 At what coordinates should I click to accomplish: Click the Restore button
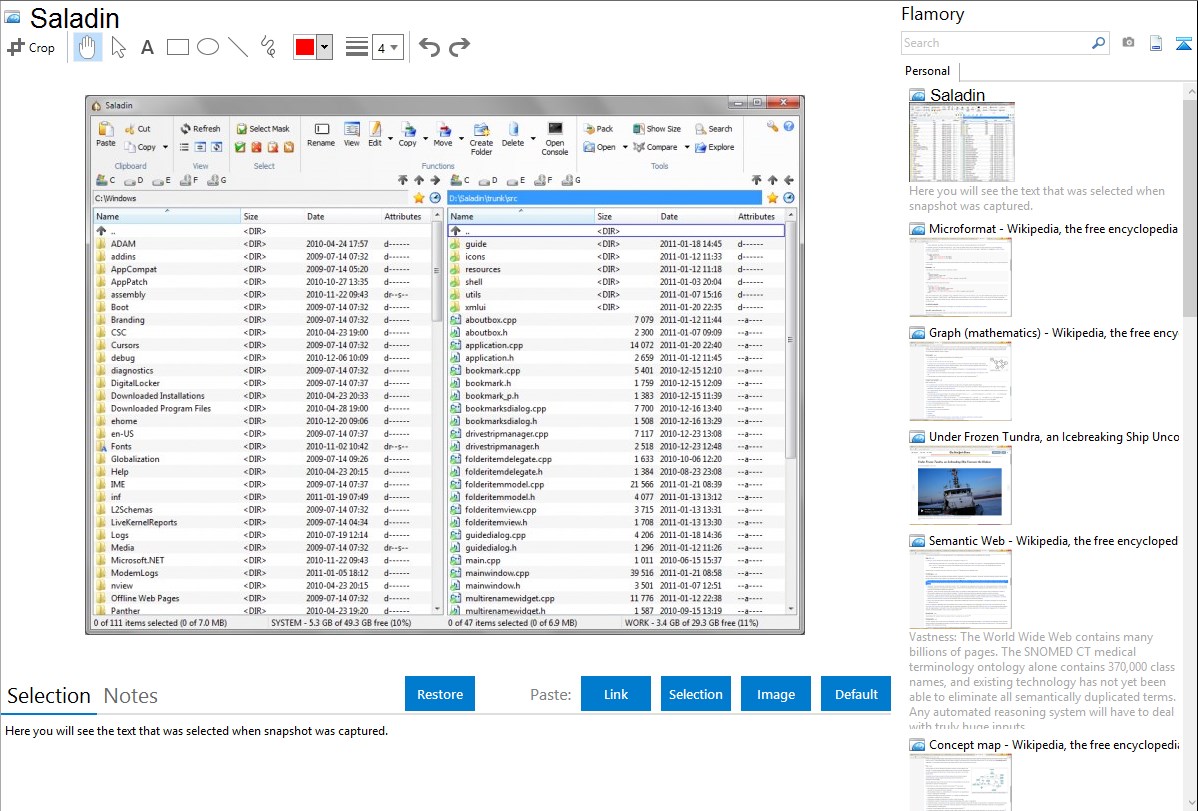(440, 694)
